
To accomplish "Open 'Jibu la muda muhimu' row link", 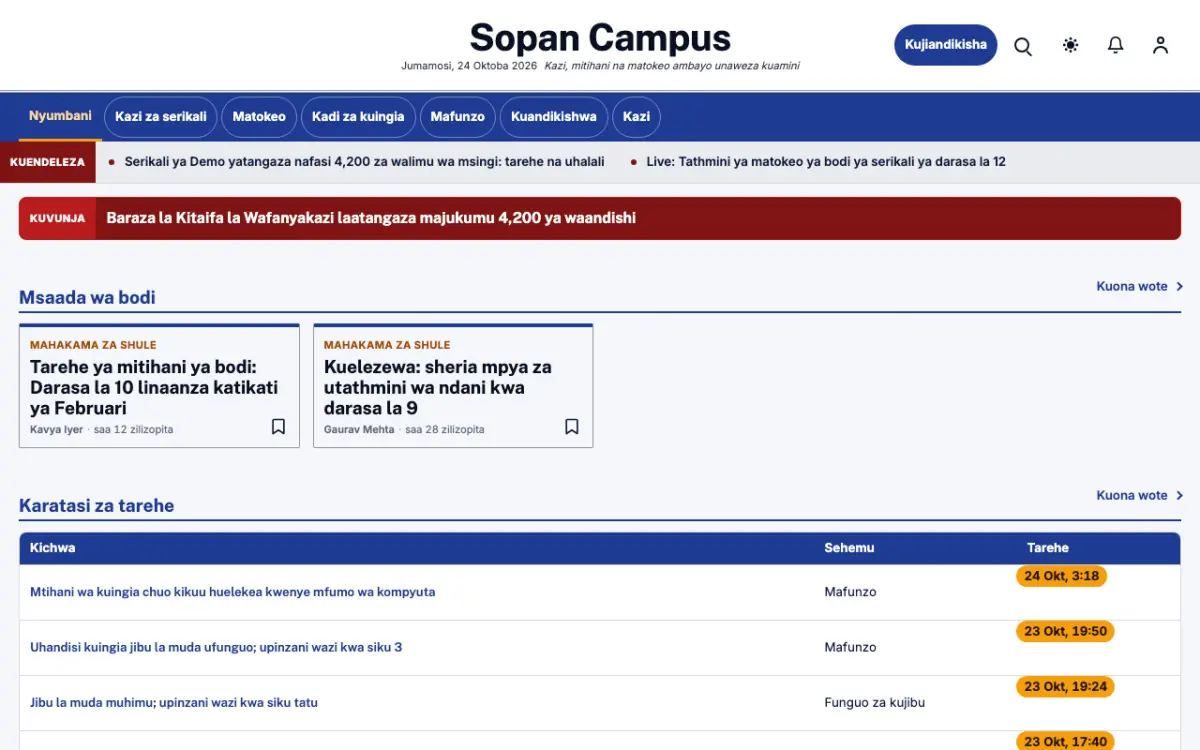I will coord(174,702).
